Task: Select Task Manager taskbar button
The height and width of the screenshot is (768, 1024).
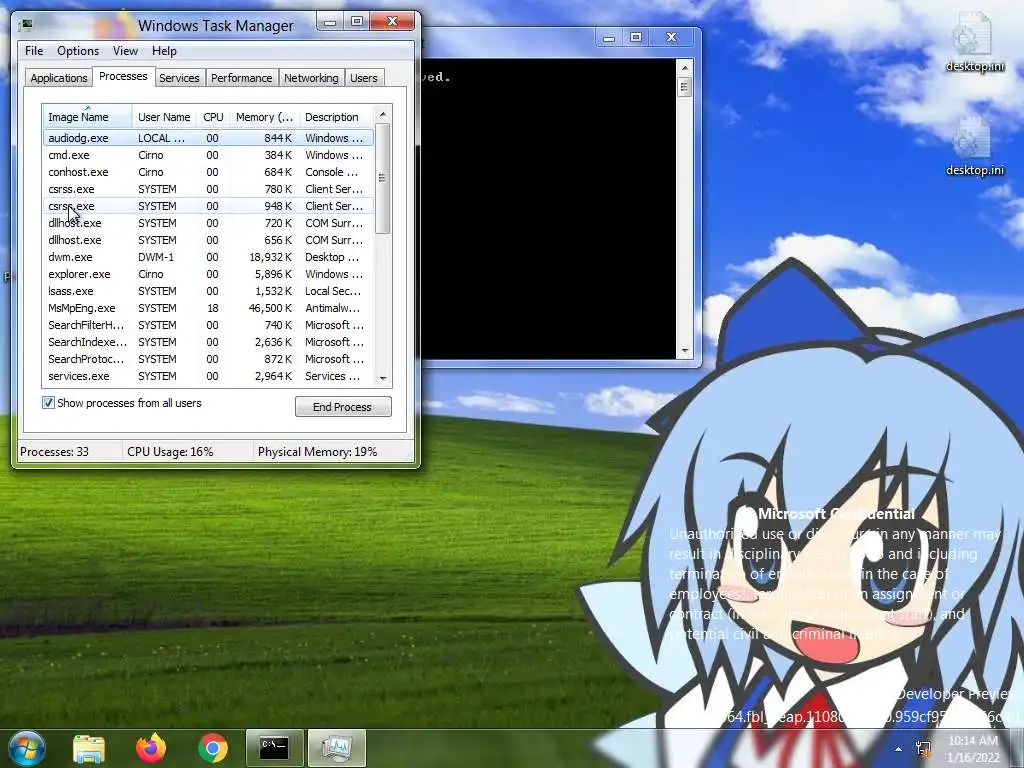Action: [x=336, y=748]
